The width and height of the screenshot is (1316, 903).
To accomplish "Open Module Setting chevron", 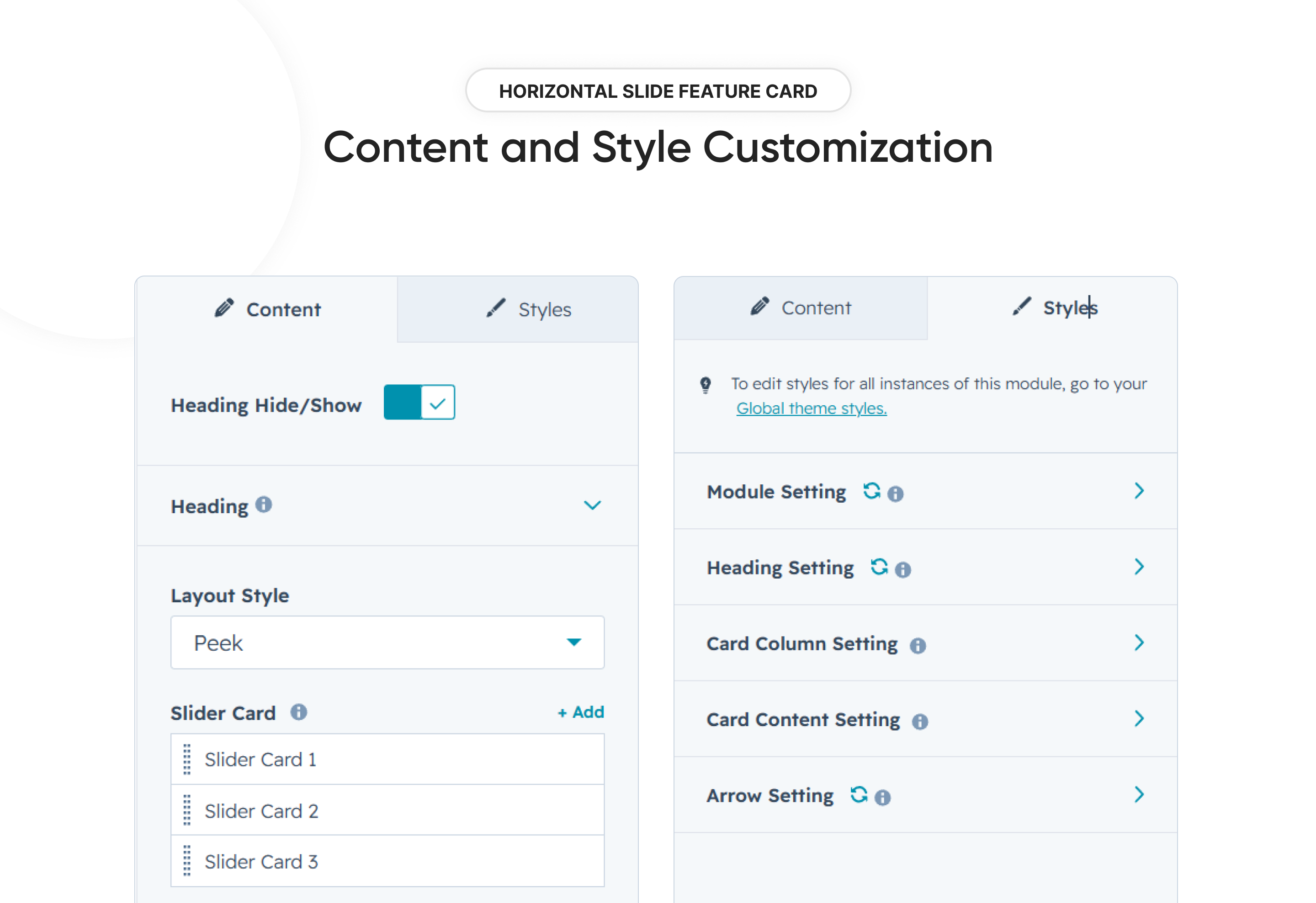I will coord(1140,491).
